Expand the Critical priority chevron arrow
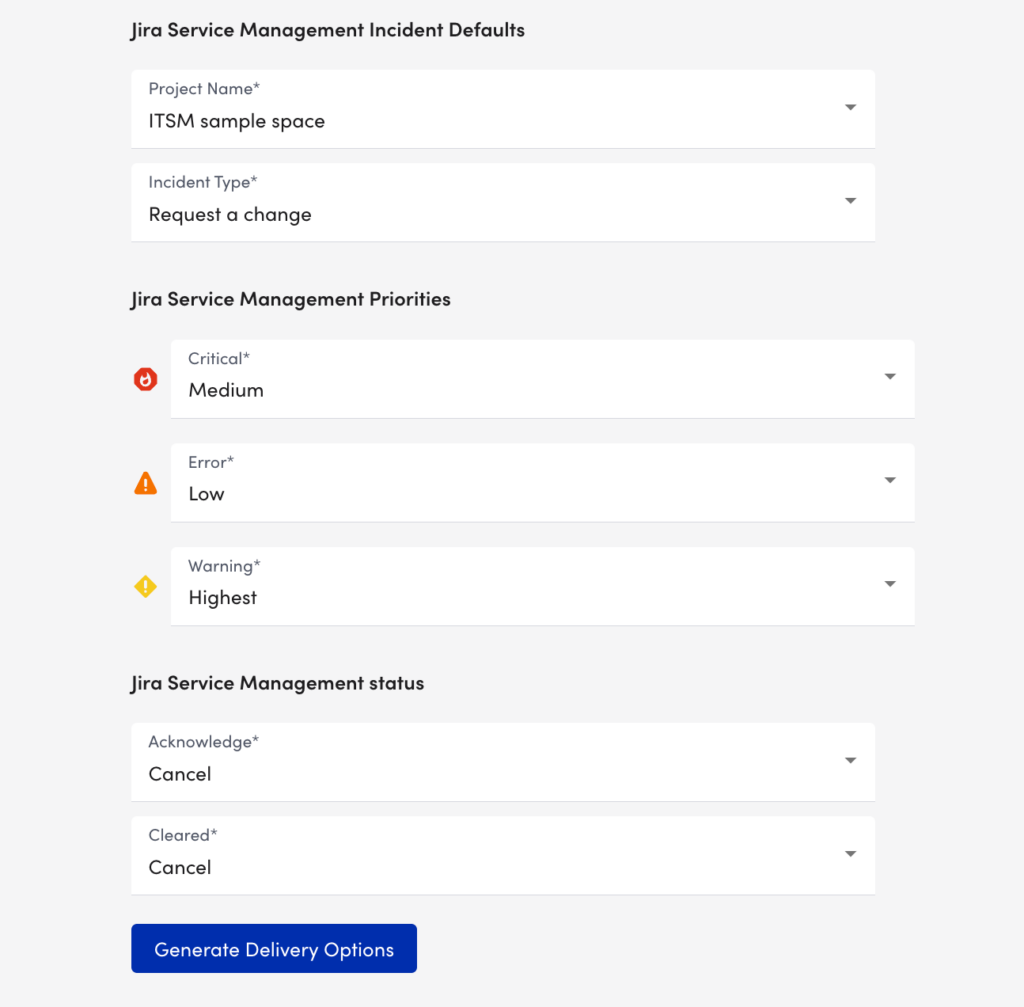 coord(889,377)
